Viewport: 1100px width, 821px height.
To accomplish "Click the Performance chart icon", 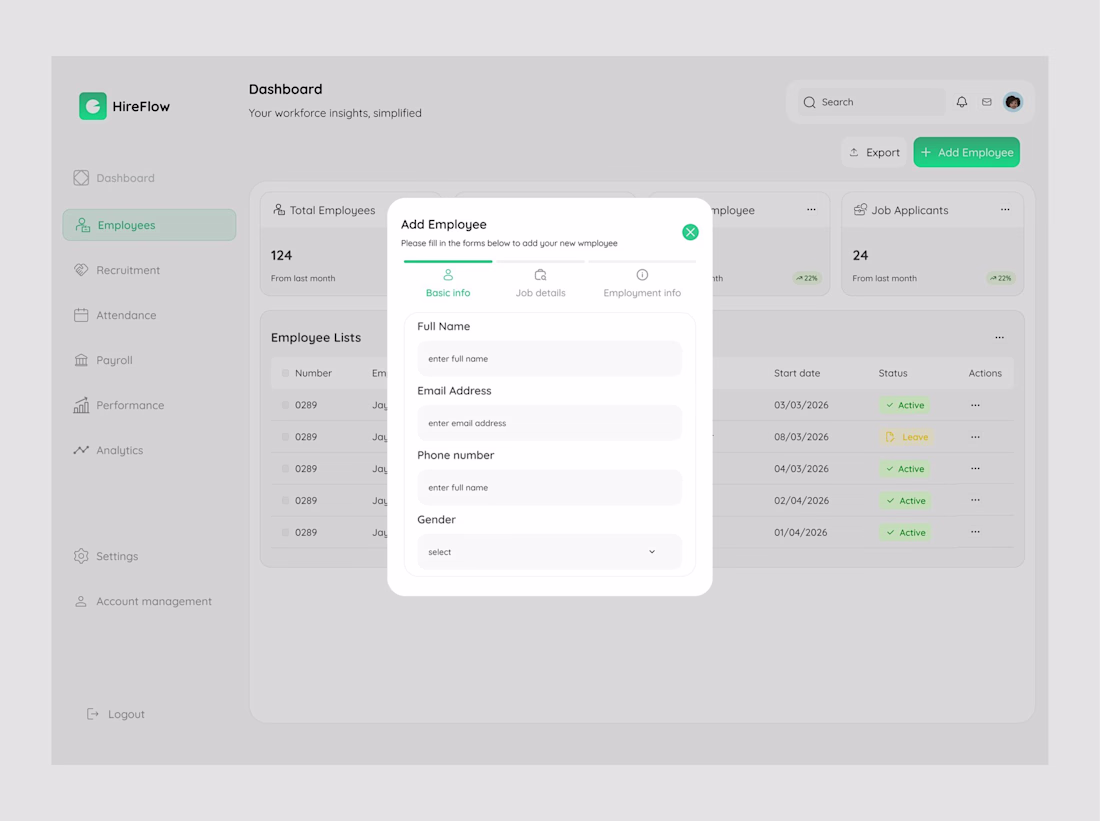I will click(x=81, y=405).
